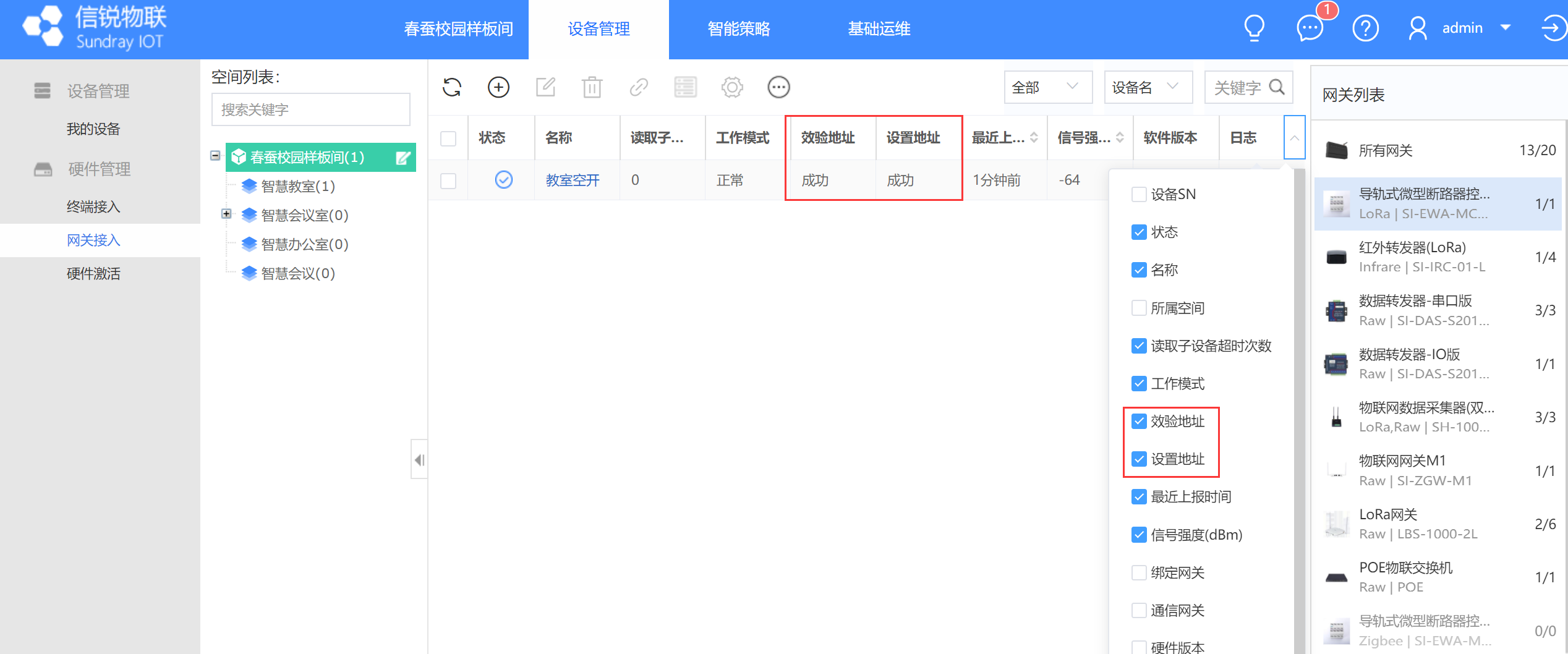Click the edit icon on 春蚕校园样板间 node
The width and height of the screenshot is (1568, 654).
[403, 158]
